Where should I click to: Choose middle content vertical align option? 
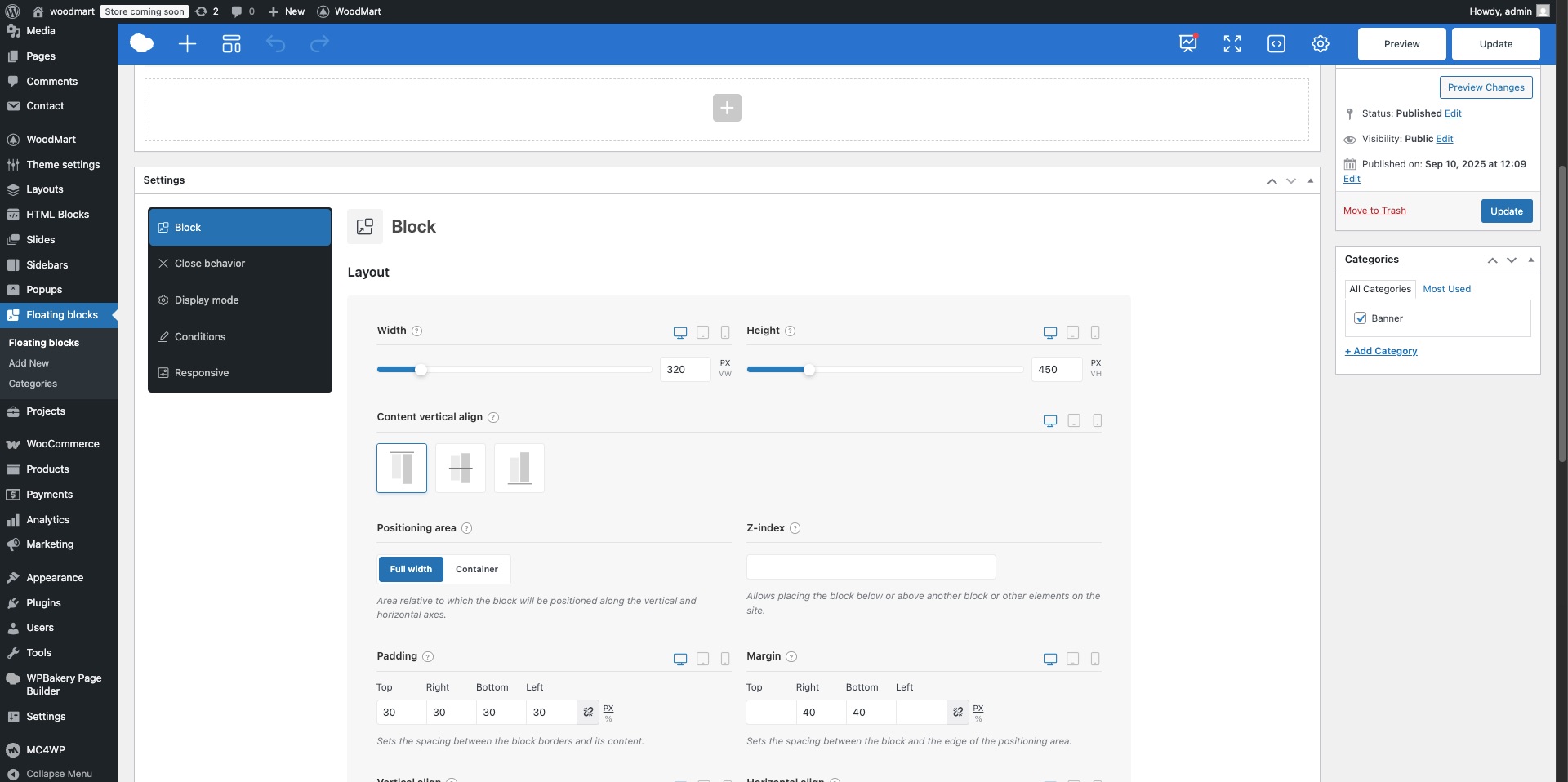tap(461, 468)
